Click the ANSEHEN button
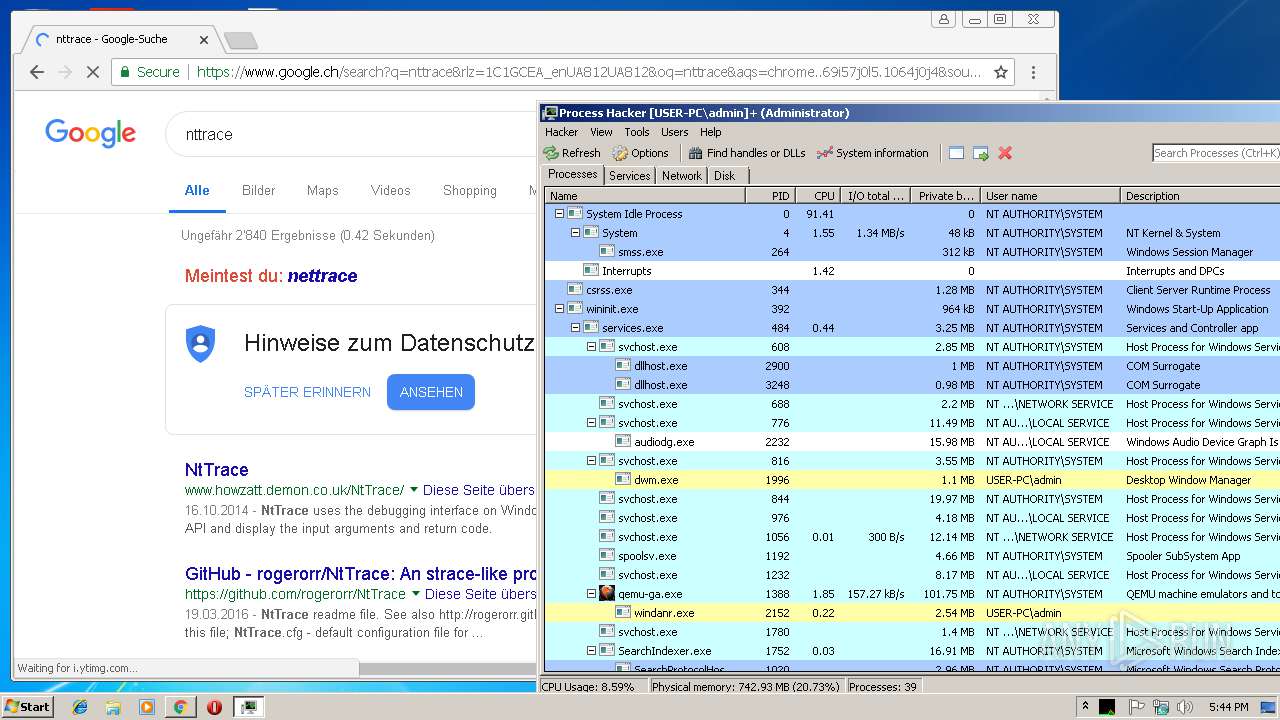The height and width of the screenshot is (720, 1280). coord(431,392)
